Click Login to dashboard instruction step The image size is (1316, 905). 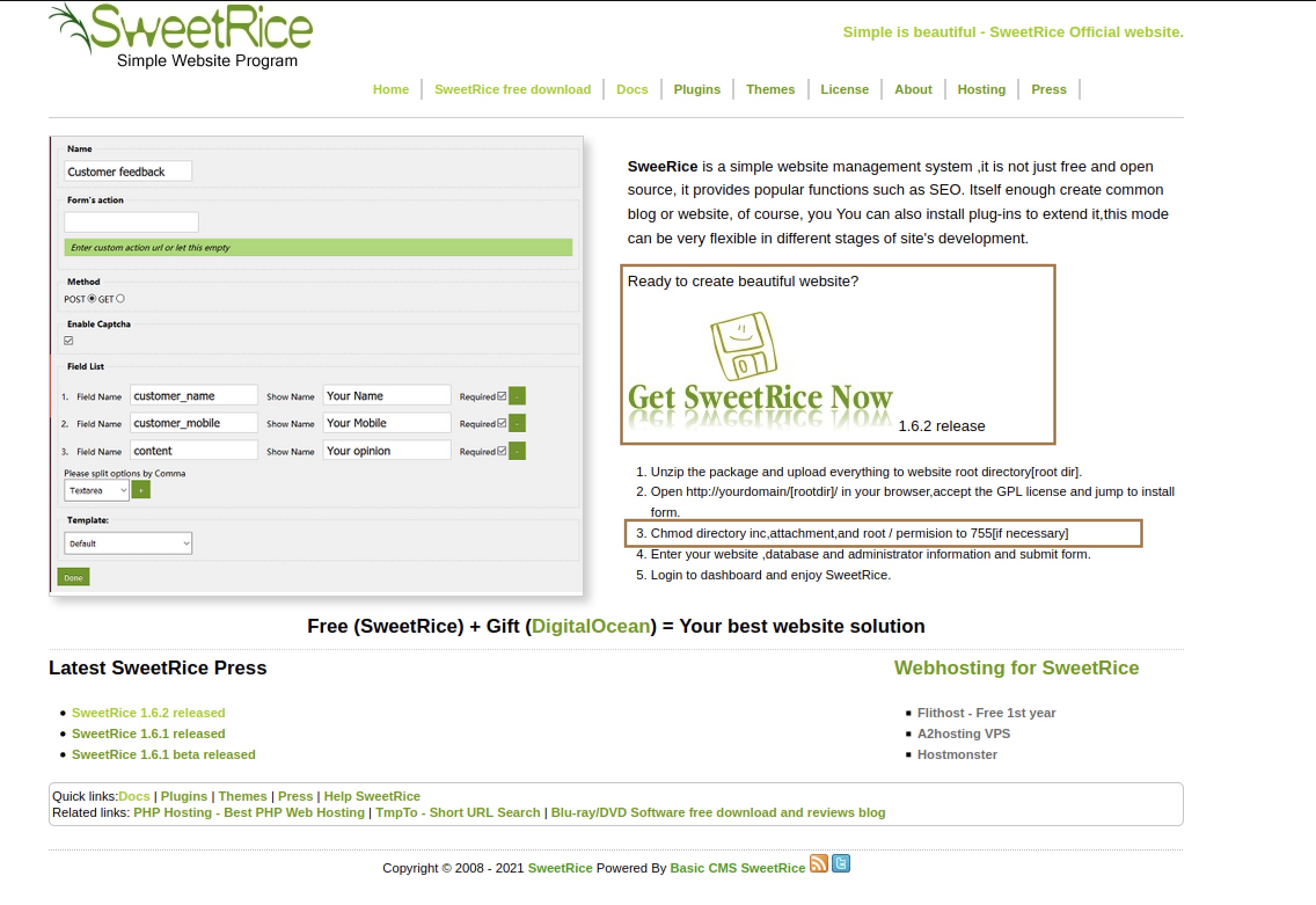pyautogui.click(x=771, y=575)
